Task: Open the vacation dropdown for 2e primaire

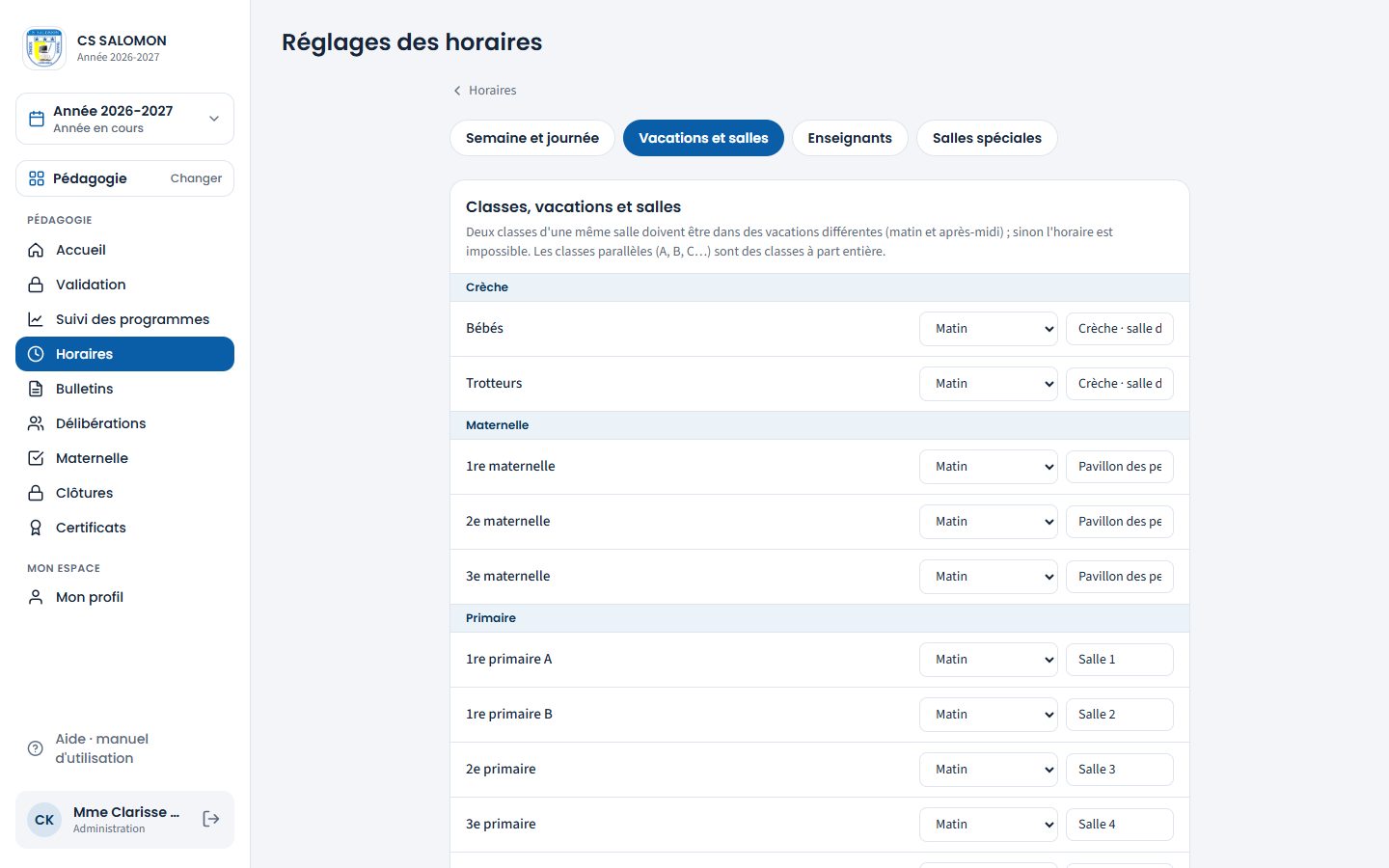Action: [x=989, y=770]
